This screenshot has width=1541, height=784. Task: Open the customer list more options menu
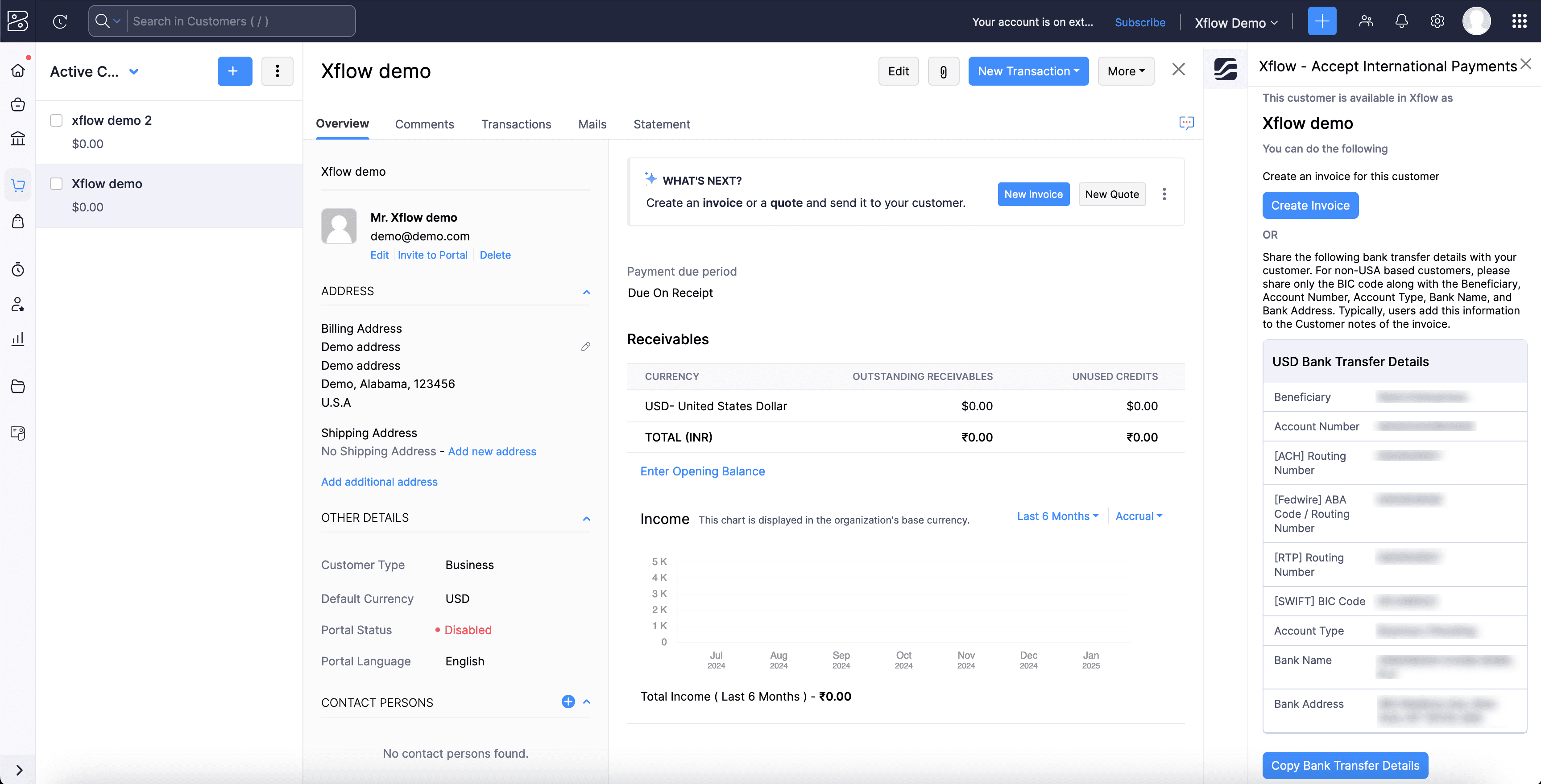coord(277,71)
